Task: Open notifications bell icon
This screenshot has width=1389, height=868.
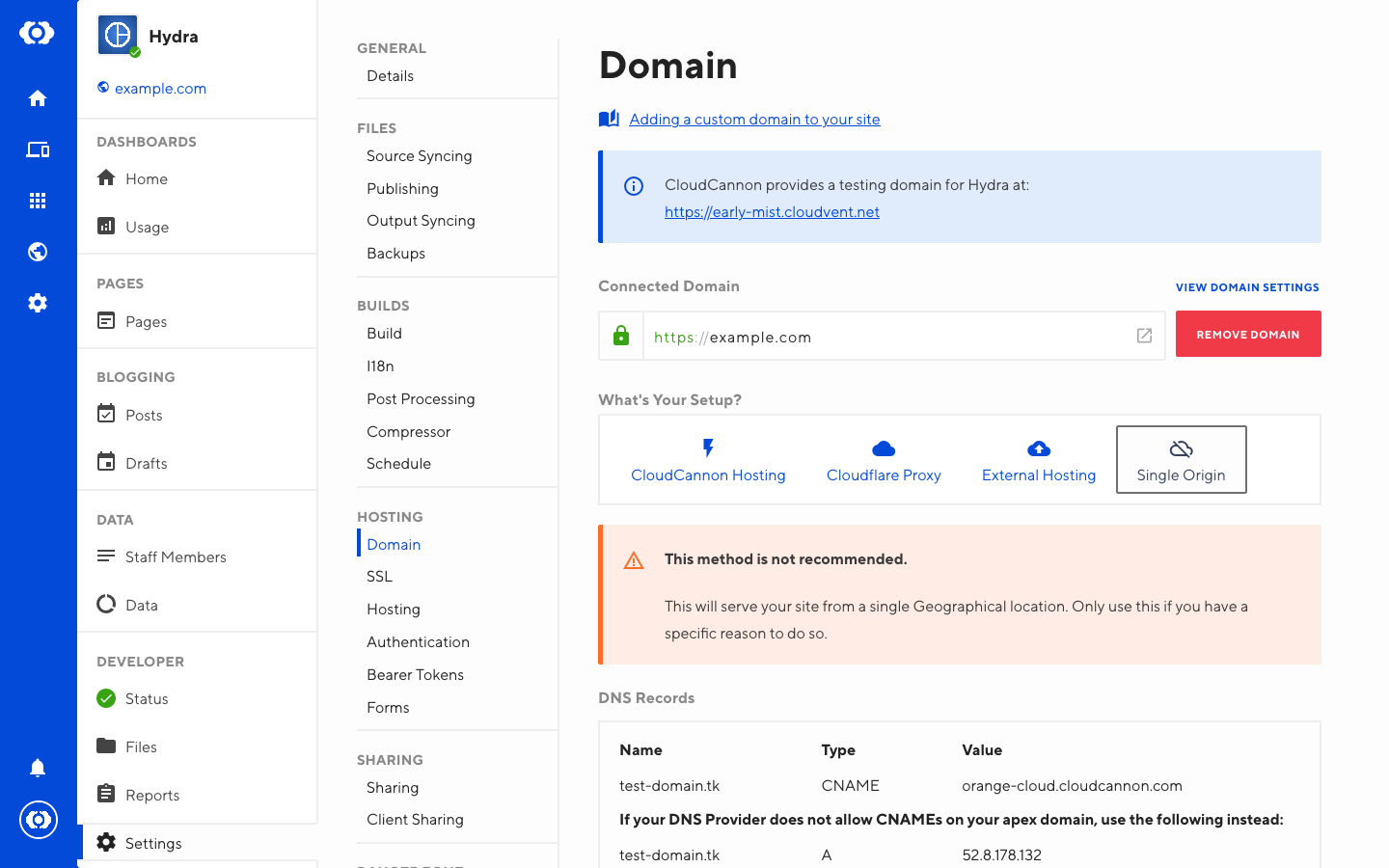Action: [38, 768]
